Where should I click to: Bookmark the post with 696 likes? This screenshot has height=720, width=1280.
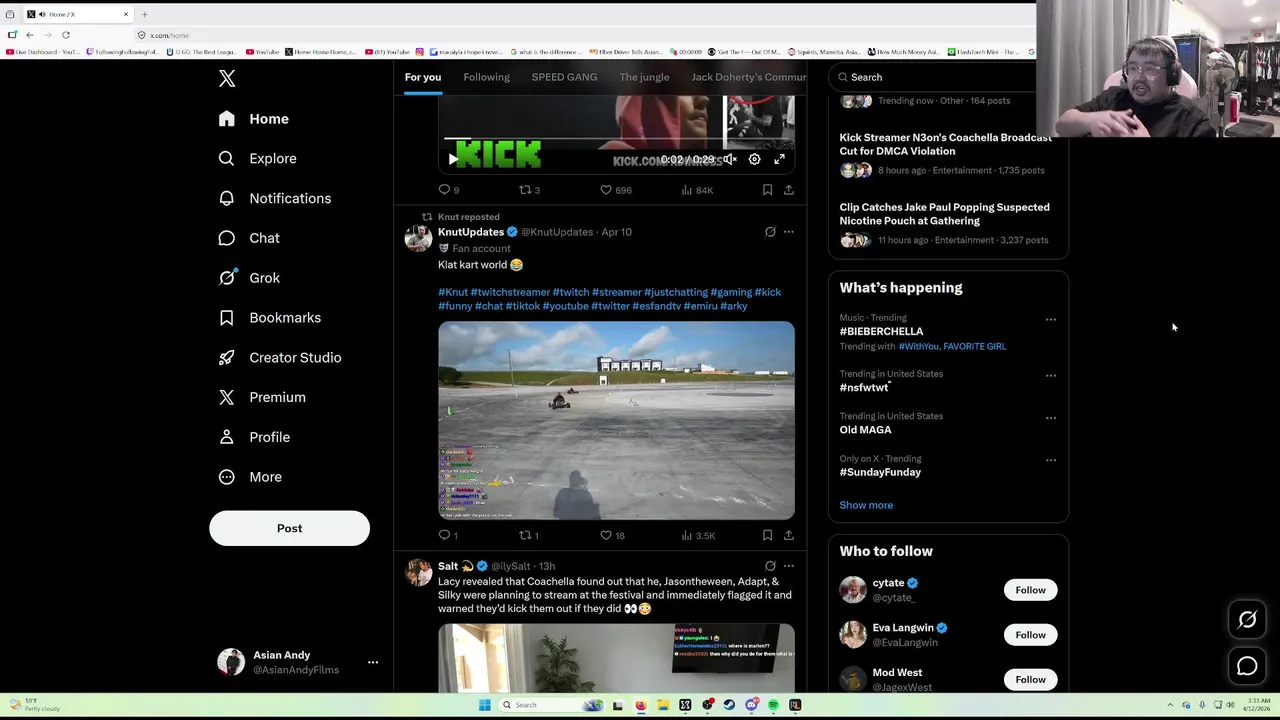coord(767,190)
